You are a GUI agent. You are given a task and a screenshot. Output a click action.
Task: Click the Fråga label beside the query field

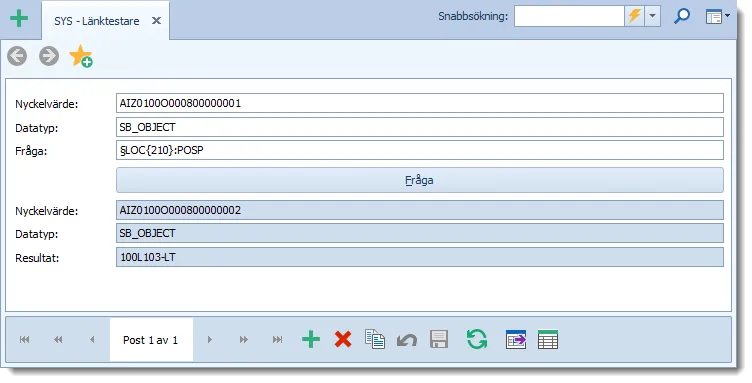click(31, 151)
